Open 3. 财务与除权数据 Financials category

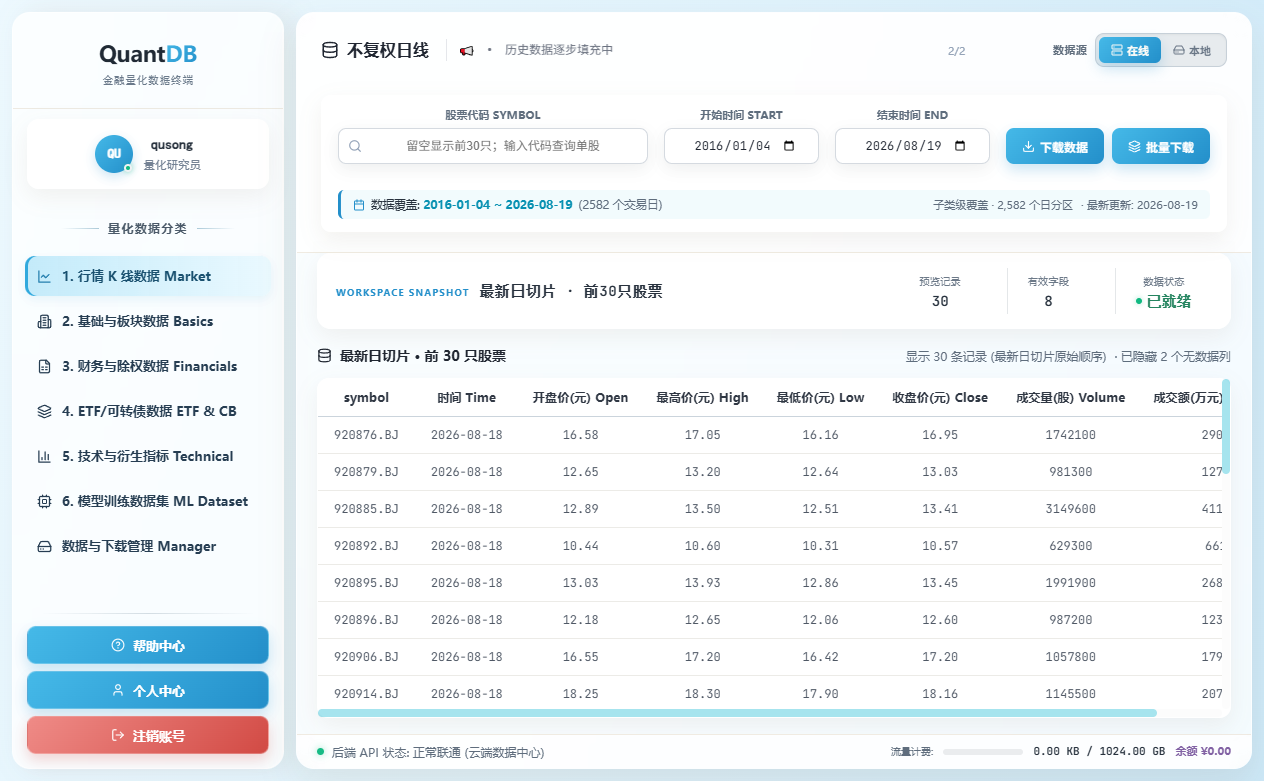148,366
